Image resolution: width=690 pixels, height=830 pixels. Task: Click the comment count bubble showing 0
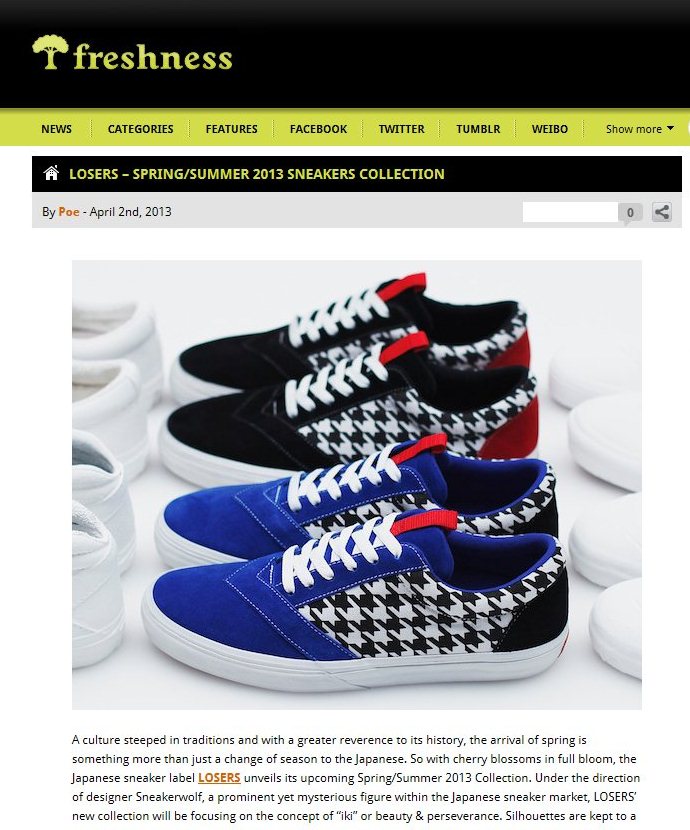[630, 213]
